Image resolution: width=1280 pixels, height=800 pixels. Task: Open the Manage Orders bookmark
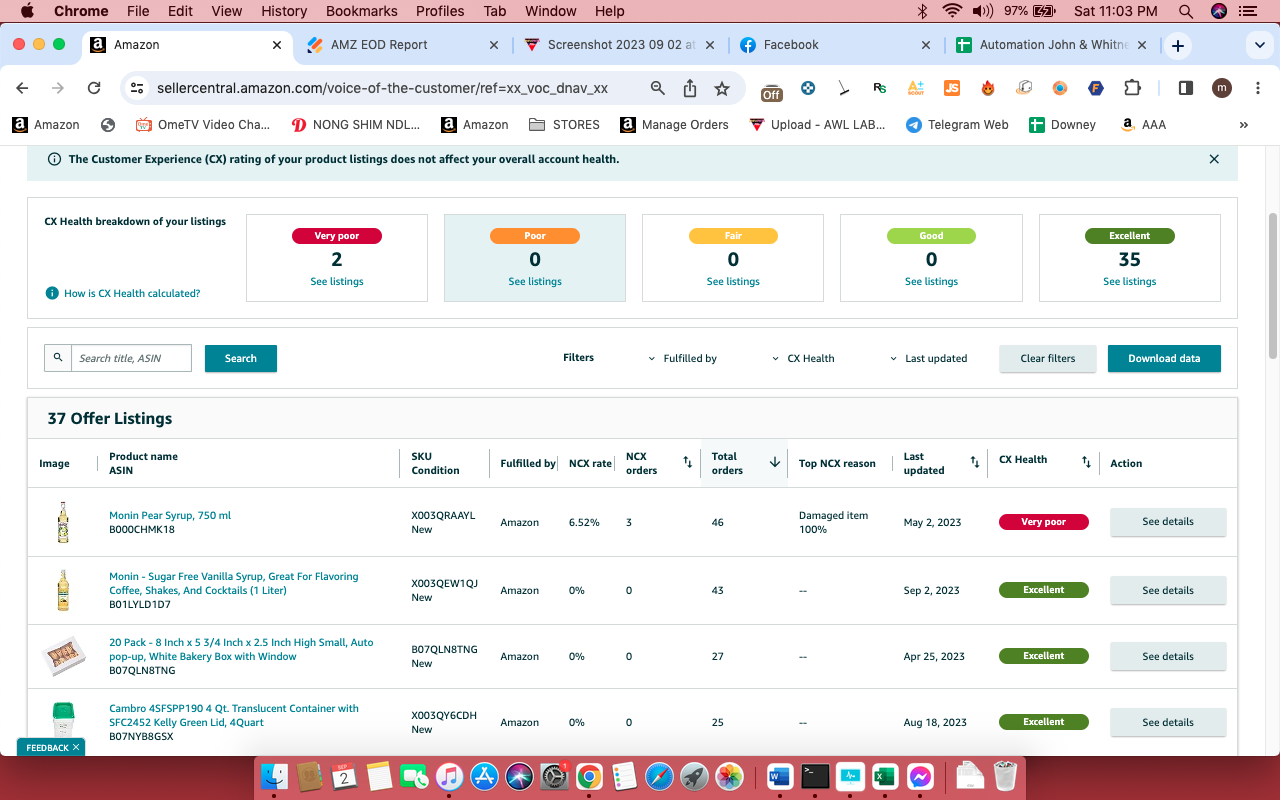tap(674, 125)
